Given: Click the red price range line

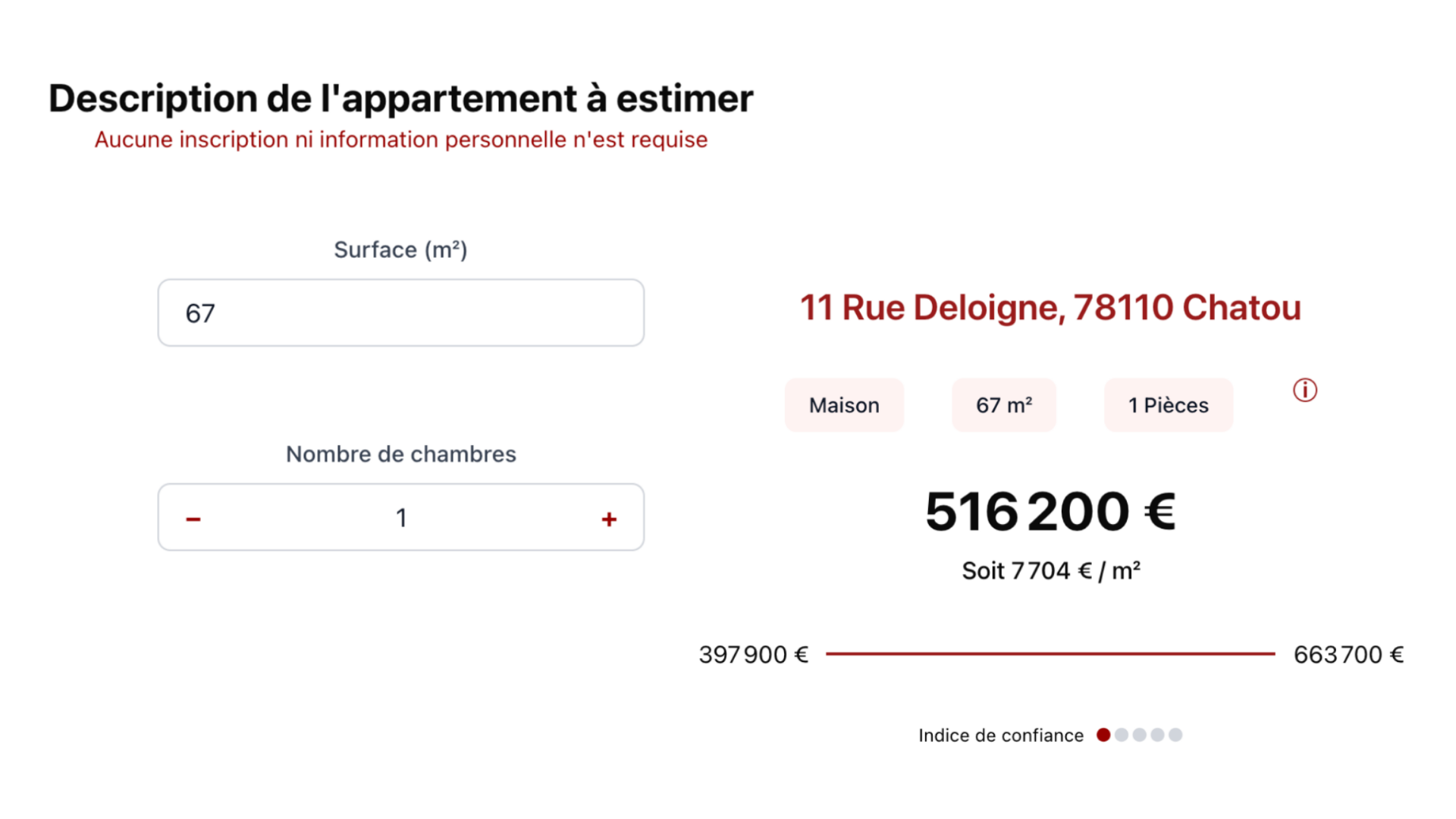Looking at the screenshot, I should [x=1050, y=653].
